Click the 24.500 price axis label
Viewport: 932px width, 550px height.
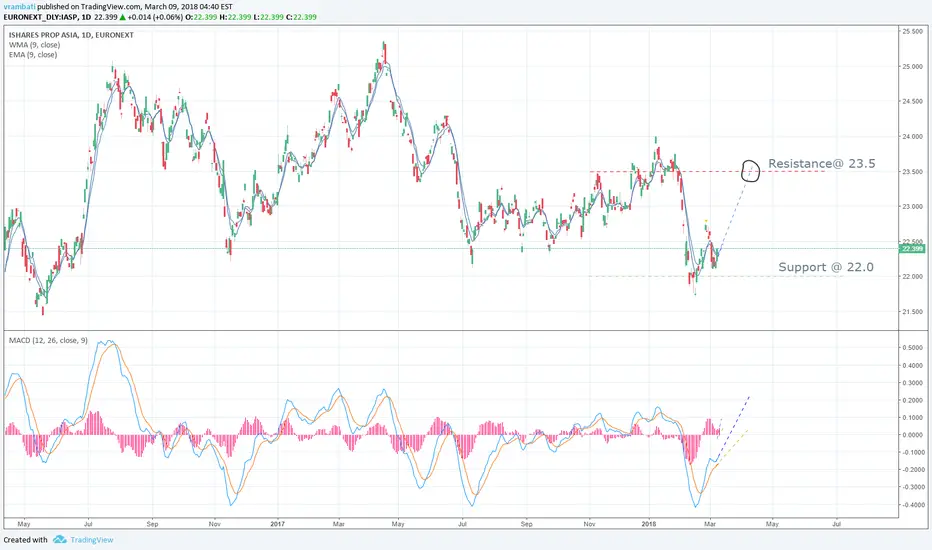912,102
